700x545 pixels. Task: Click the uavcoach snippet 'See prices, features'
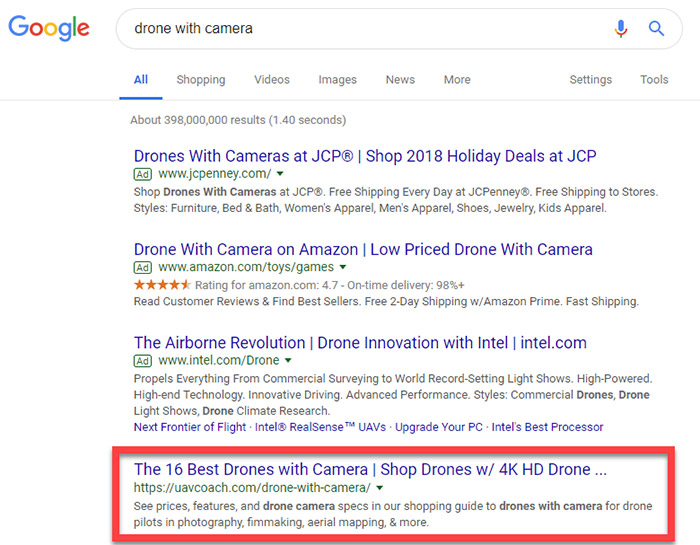pyautogui.click(x=185, y=506)
